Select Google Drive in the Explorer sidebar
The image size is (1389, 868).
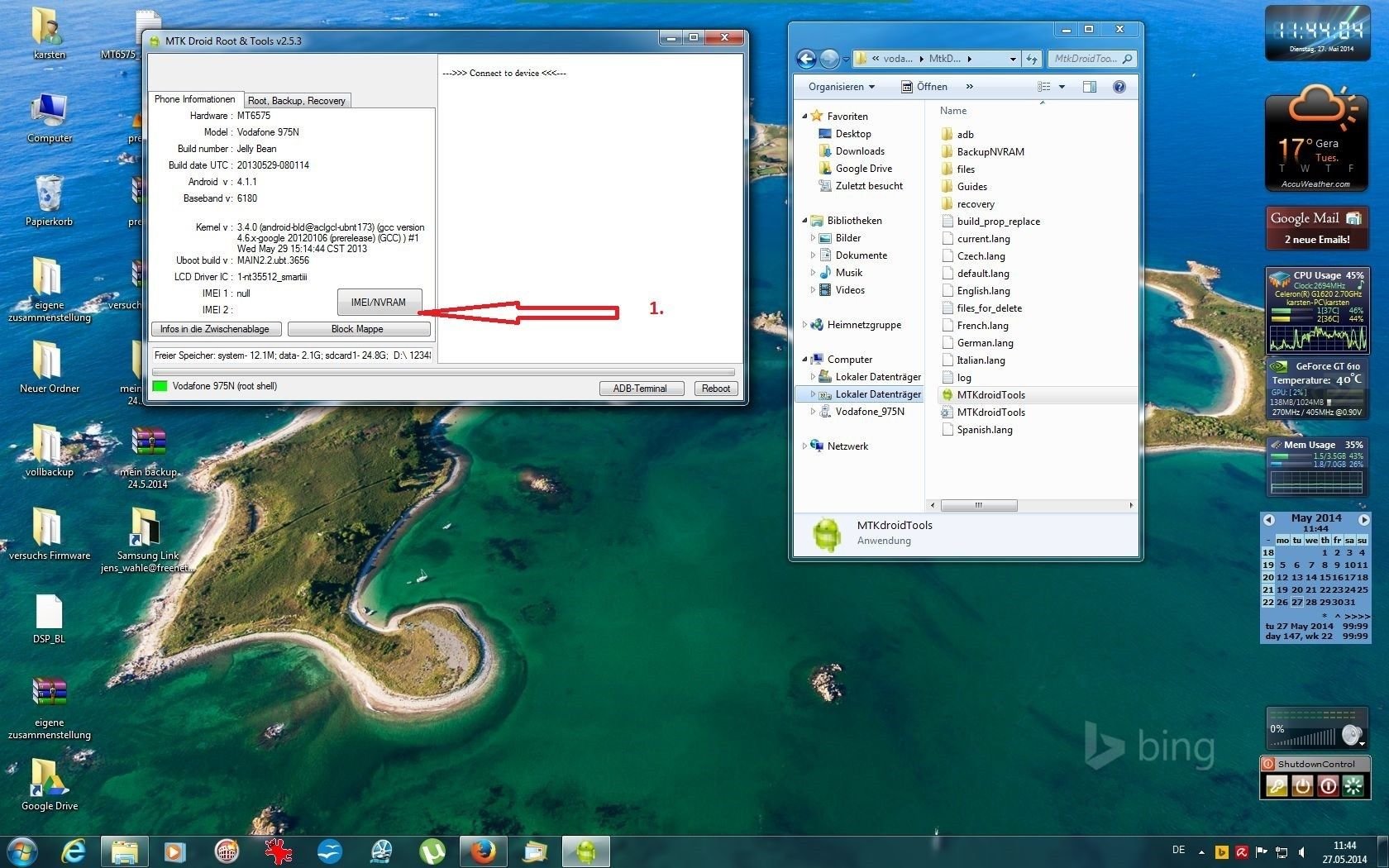tap(864, 169)
